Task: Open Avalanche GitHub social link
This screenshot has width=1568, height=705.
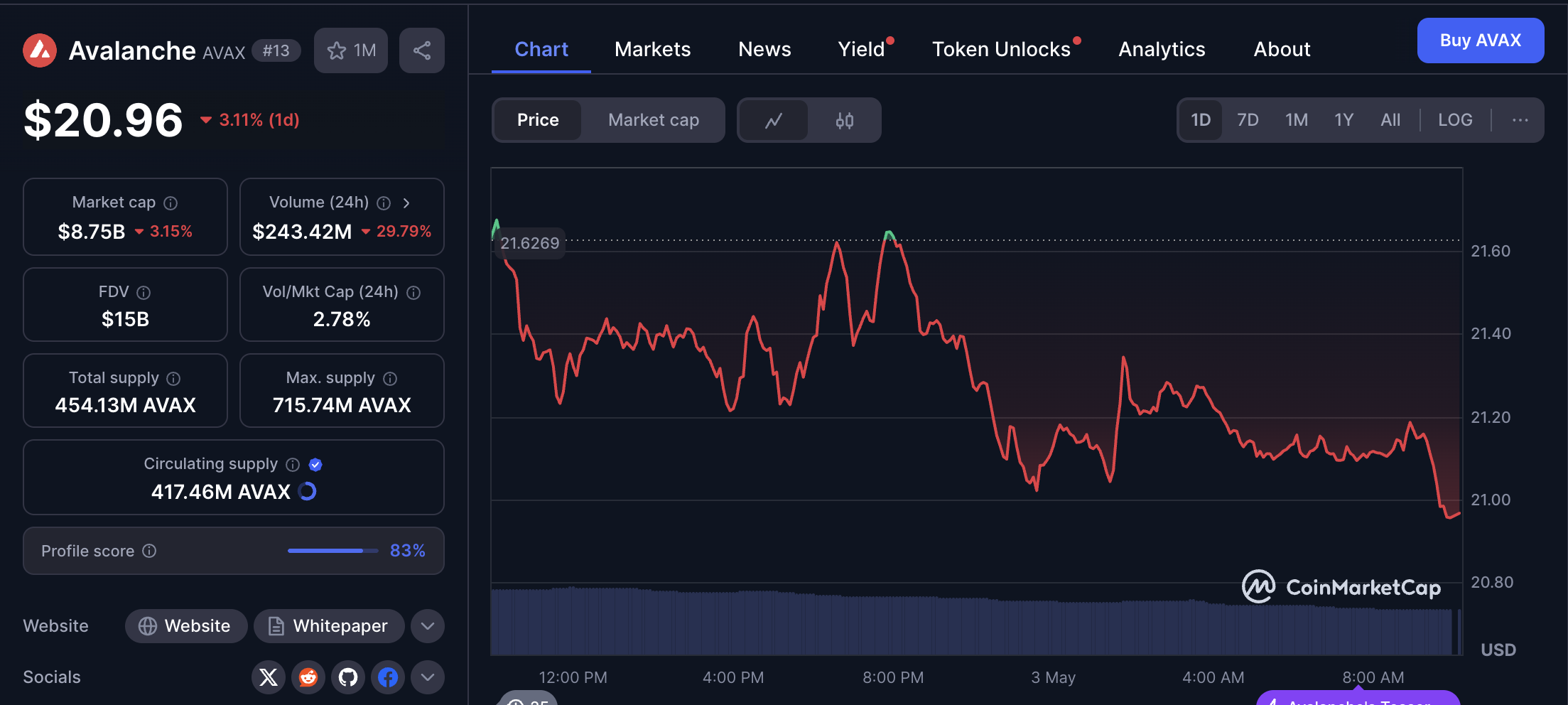Action: point(348,677)
